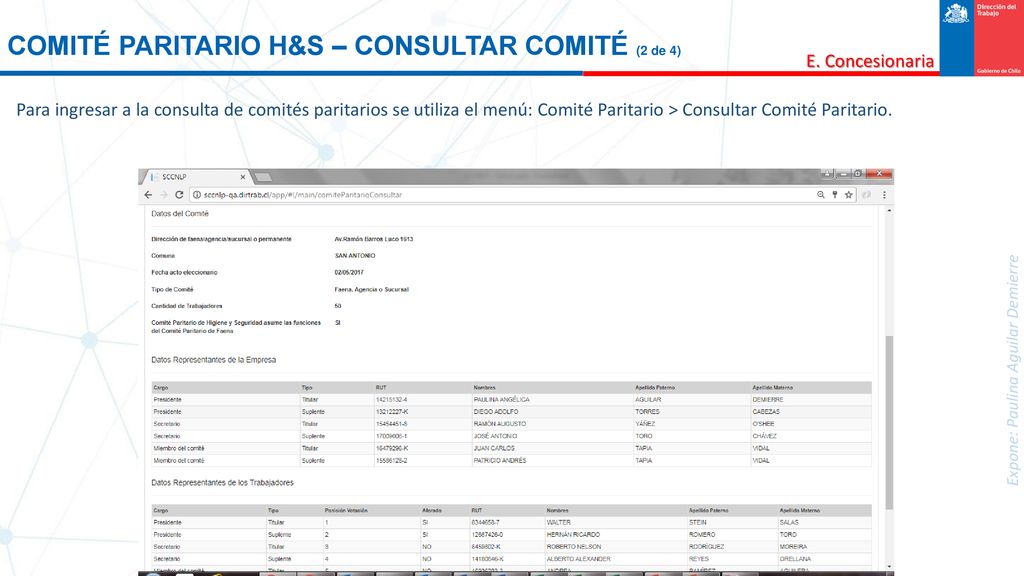Close the SCCNLP browser tab

pos(242,177)
